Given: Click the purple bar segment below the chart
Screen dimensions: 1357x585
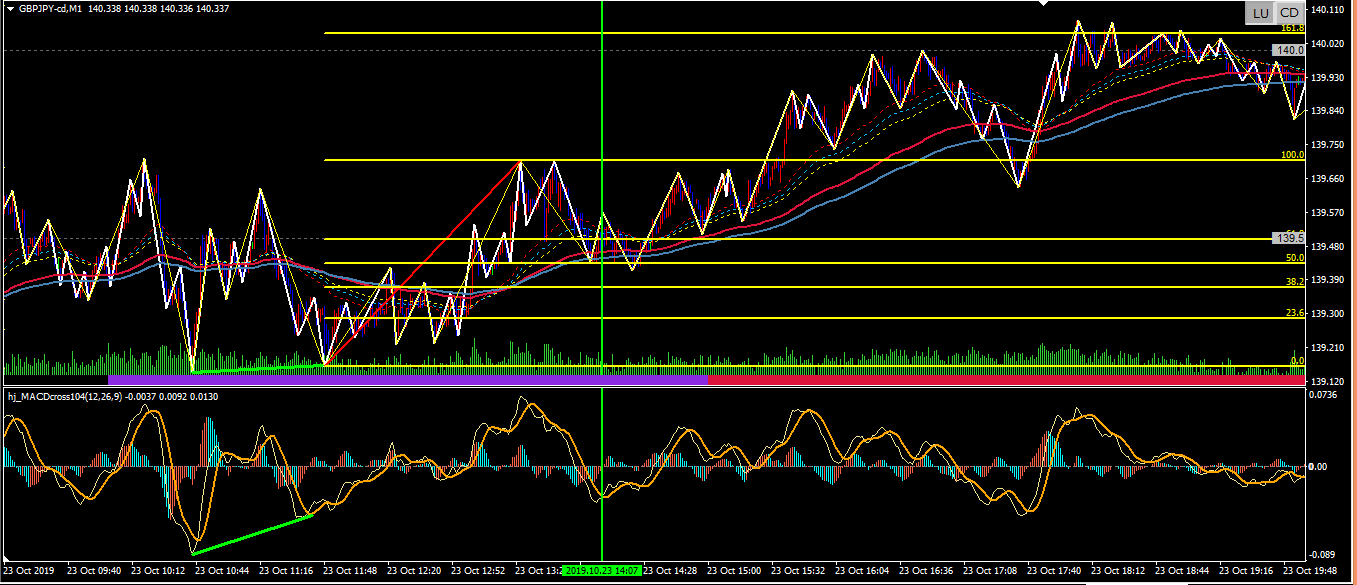Looking at the screenshot, I should pos(407,380).
